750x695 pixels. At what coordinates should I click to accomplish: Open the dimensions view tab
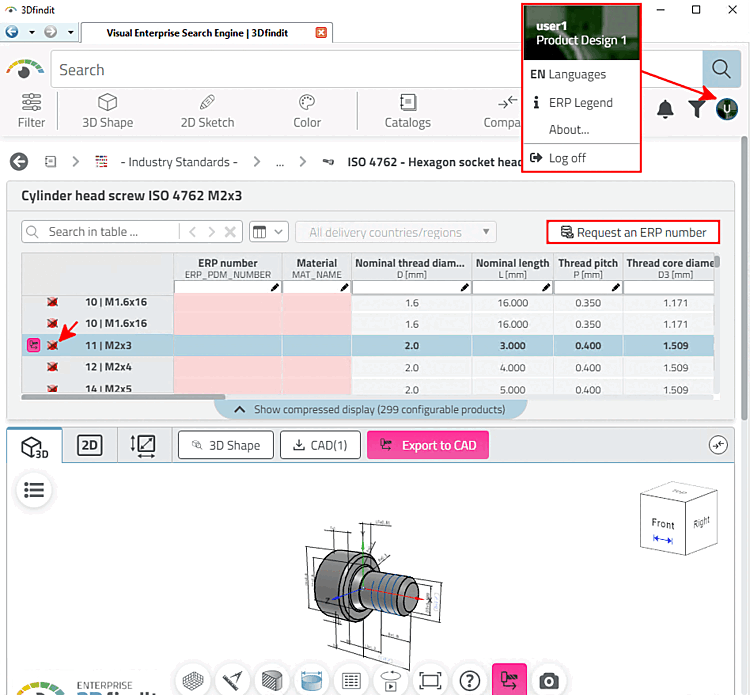(x=143, y=445)
